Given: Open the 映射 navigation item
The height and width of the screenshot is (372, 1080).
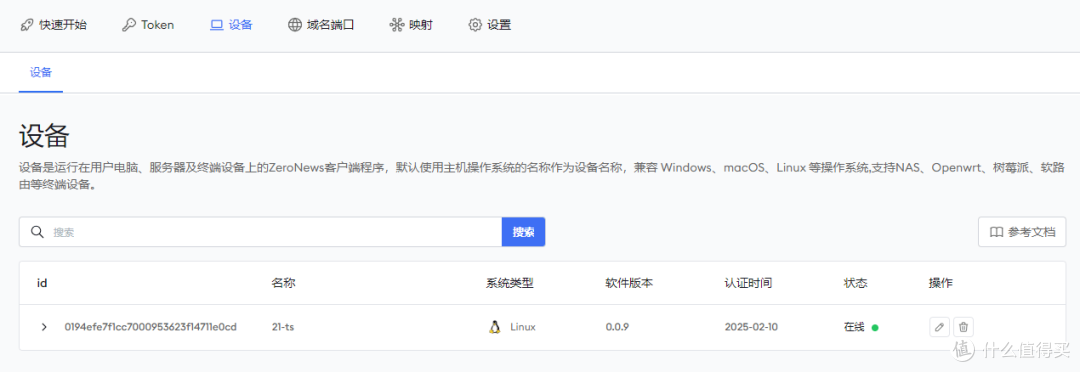Looking at the screenshot, I should [411, 25].
